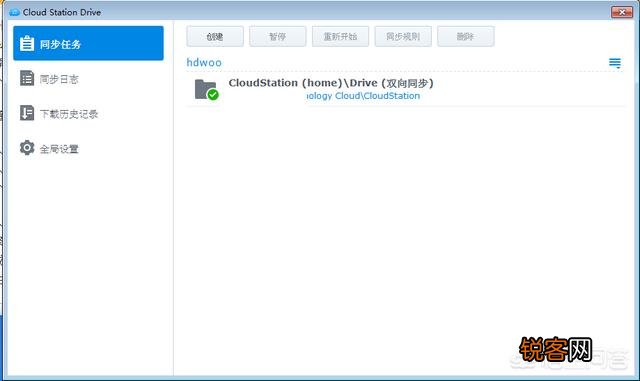Click the 暂停 pause button
640x381 pixels.
(278, 37)
